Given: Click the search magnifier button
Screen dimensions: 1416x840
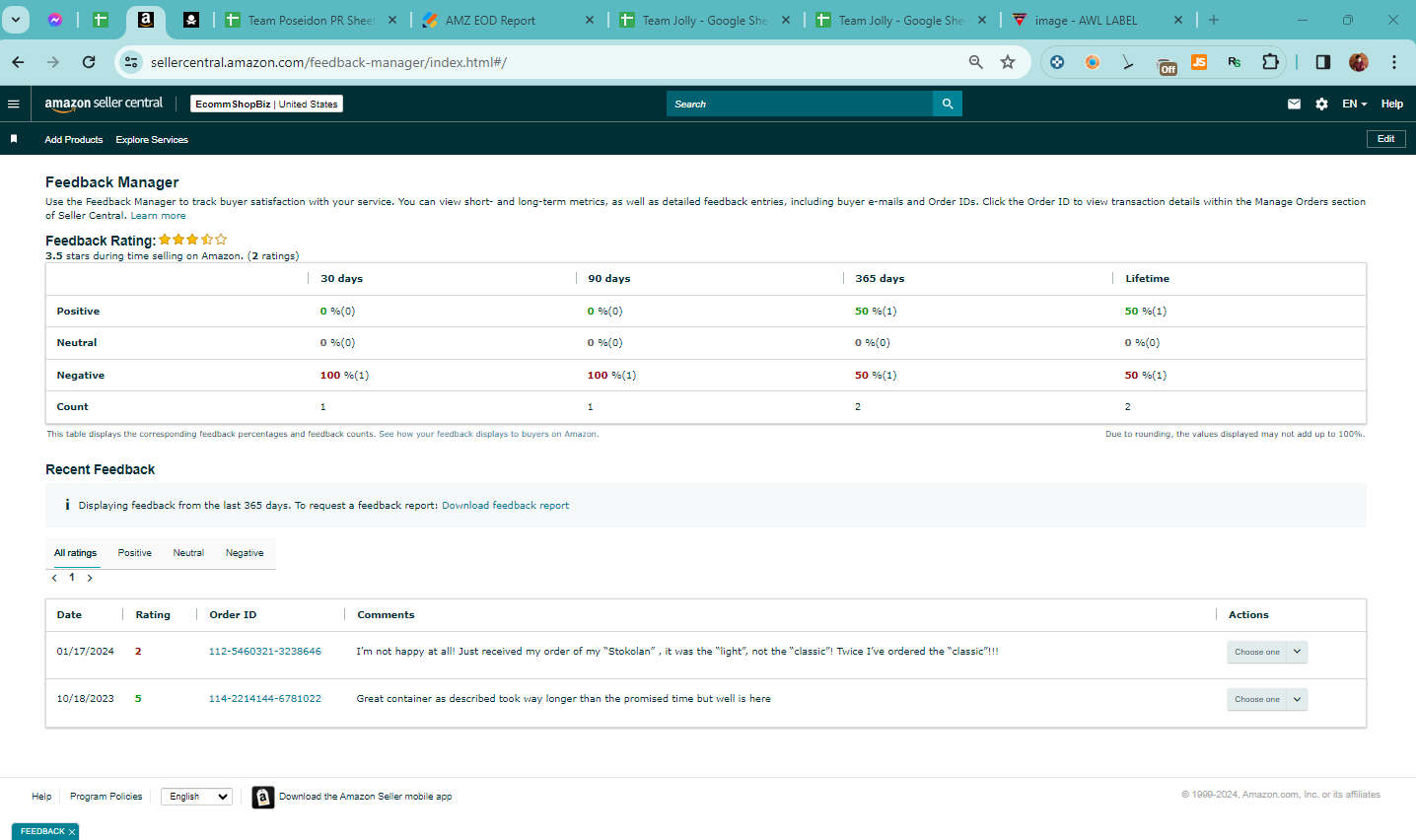Looking at the screenshot, I should tap(948, 104).
